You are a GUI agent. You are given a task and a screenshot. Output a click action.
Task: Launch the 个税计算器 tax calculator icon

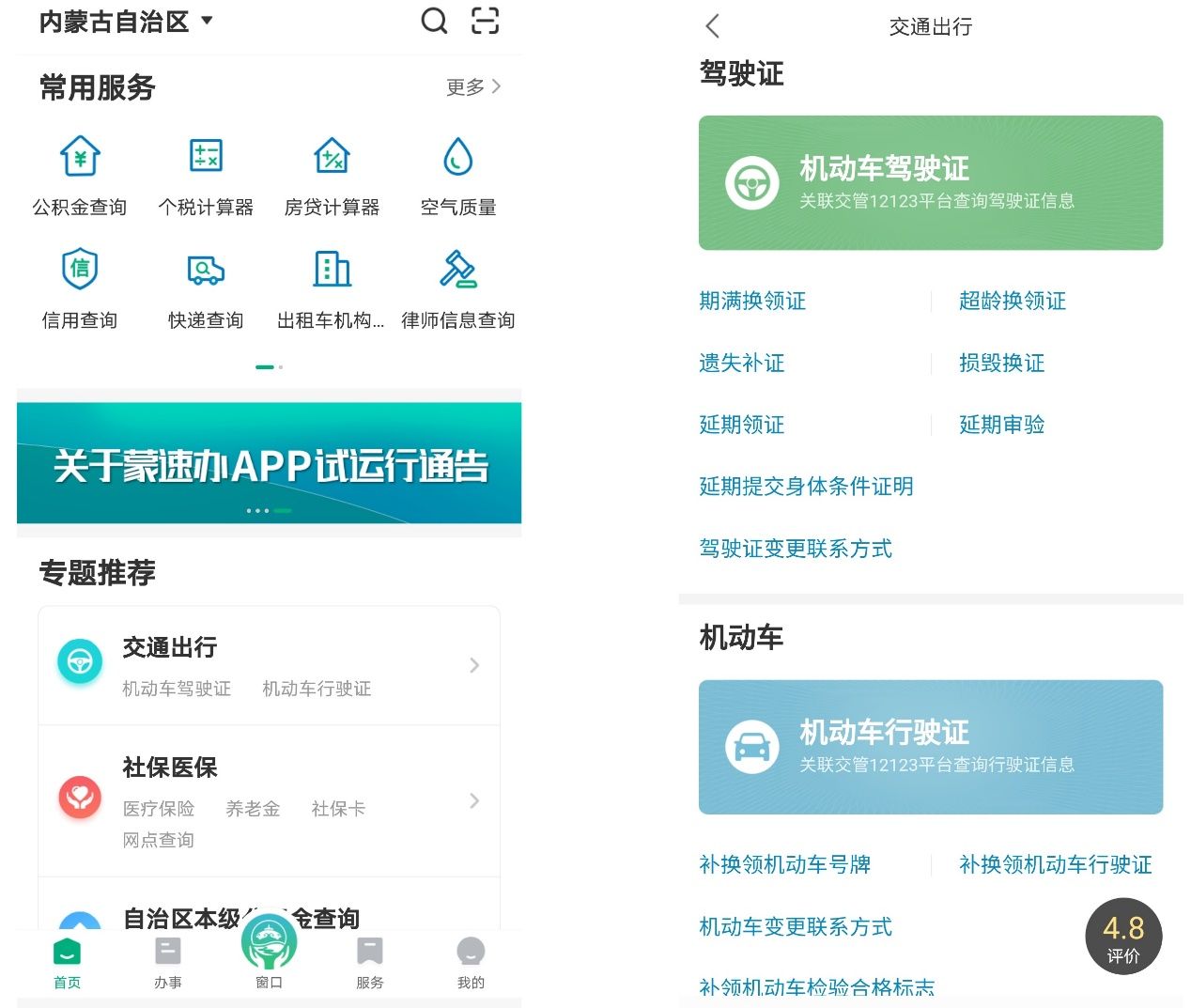click(206, 157)
